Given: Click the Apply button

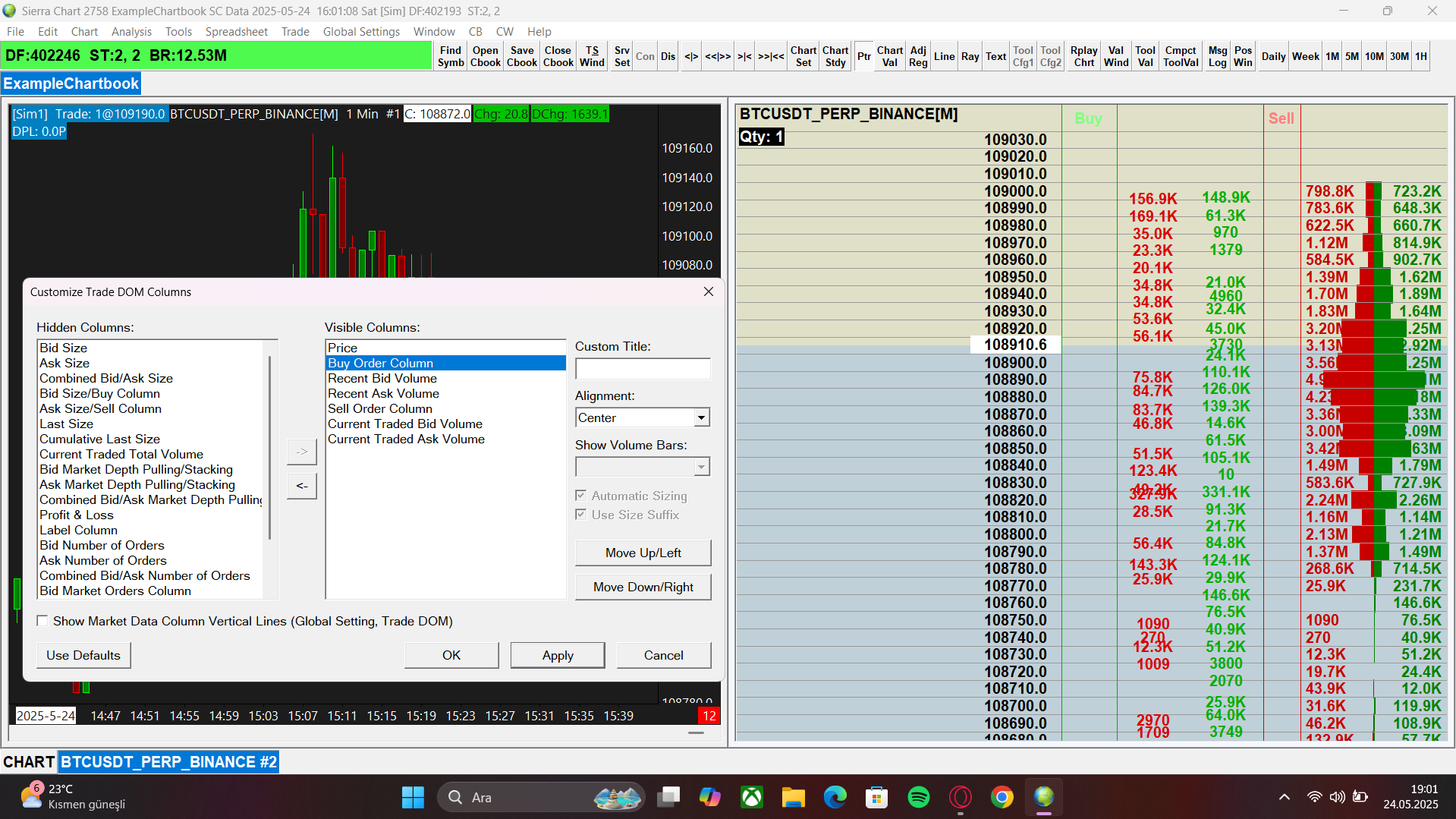Looking at the screenshot, I should pos(557,655).
